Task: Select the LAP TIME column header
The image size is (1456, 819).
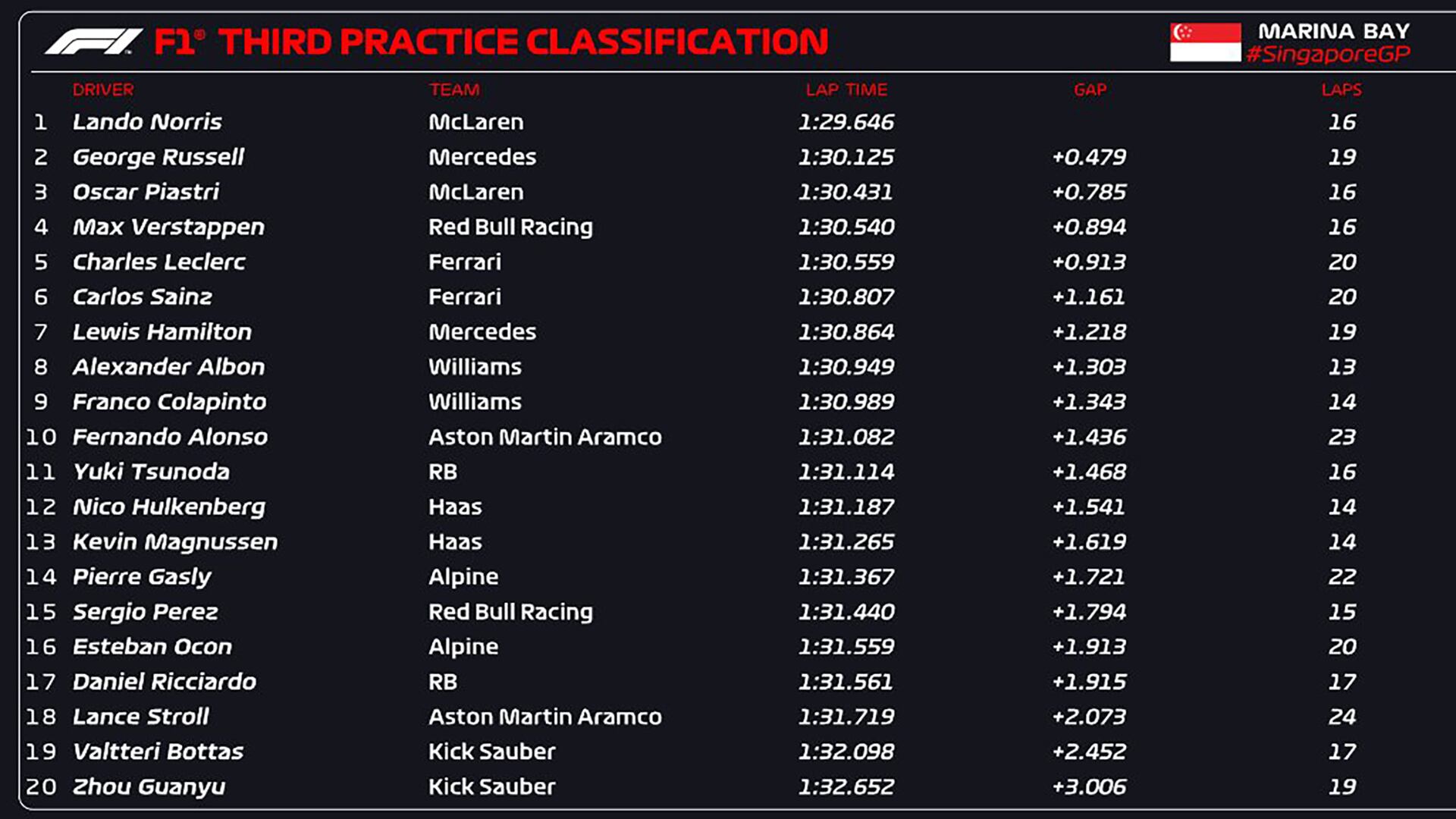Action: (x=846, y=89)
